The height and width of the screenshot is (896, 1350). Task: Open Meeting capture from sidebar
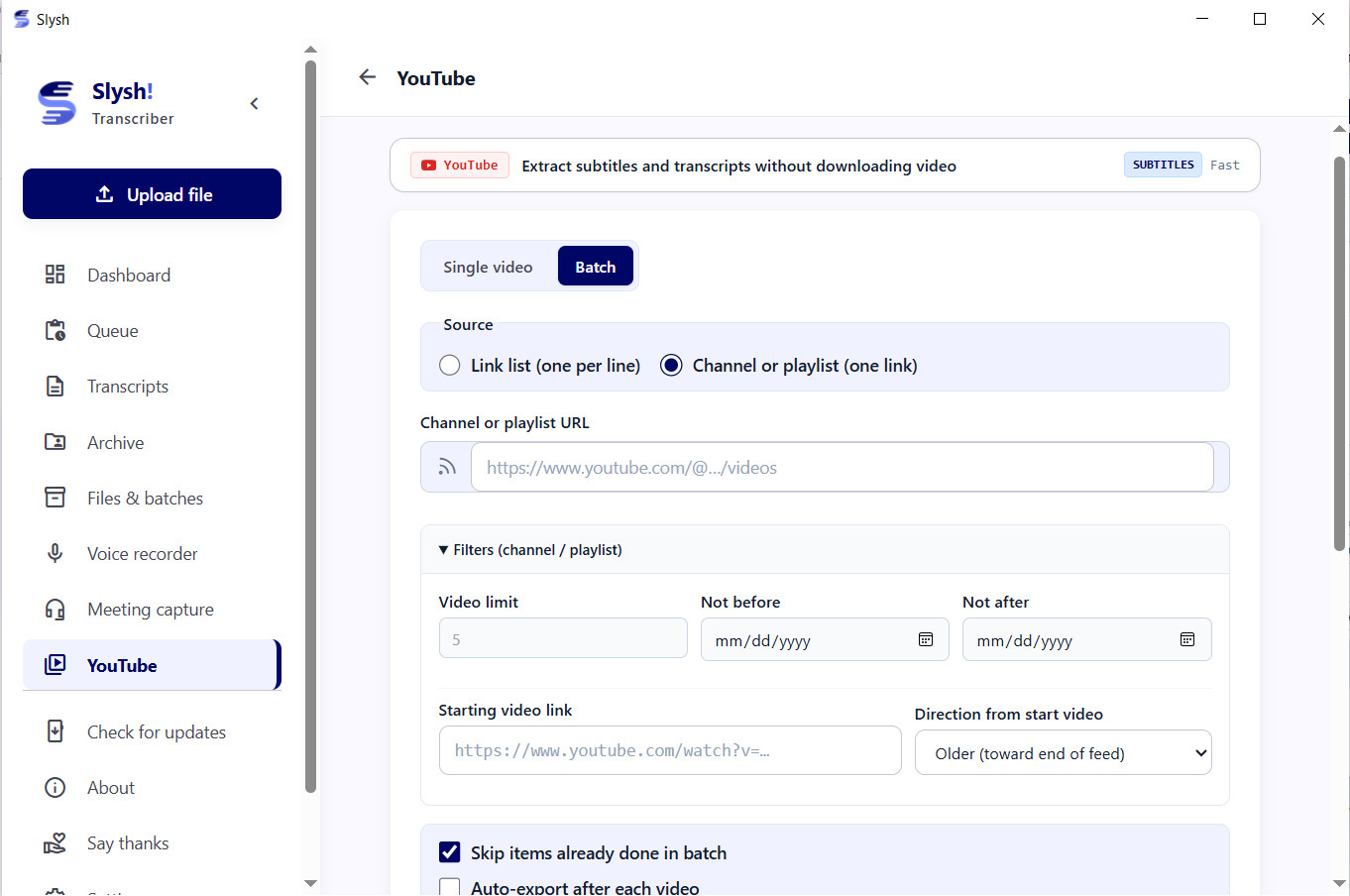click(x=151, y=609)
